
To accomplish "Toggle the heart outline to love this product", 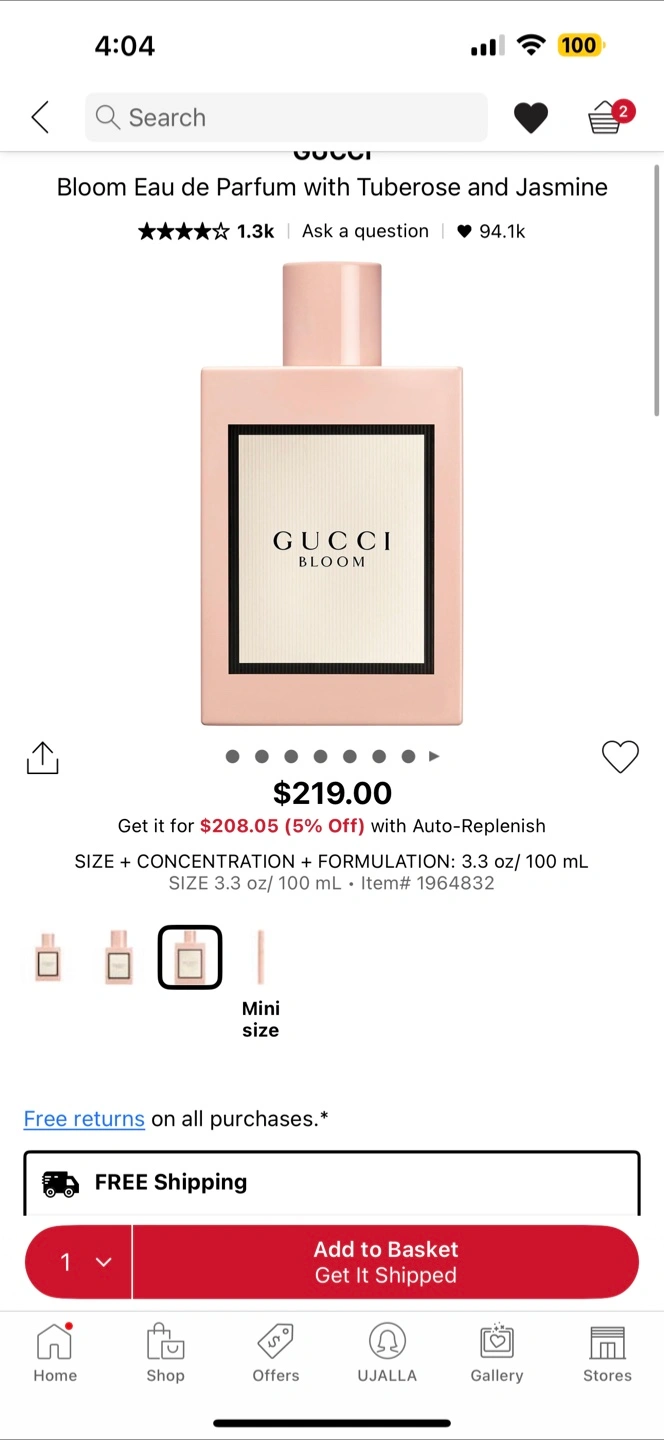I will [620, 757].
